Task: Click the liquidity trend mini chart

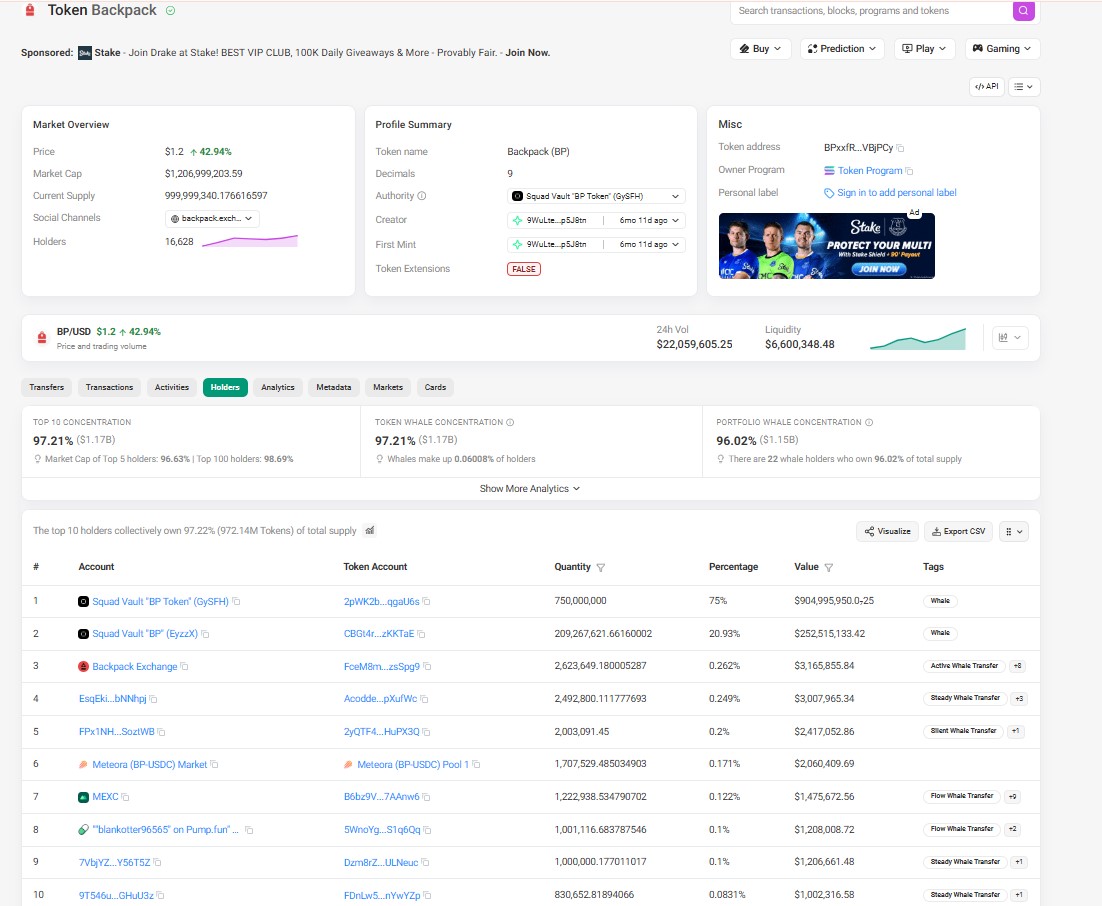Action: (x=918, y=339)
